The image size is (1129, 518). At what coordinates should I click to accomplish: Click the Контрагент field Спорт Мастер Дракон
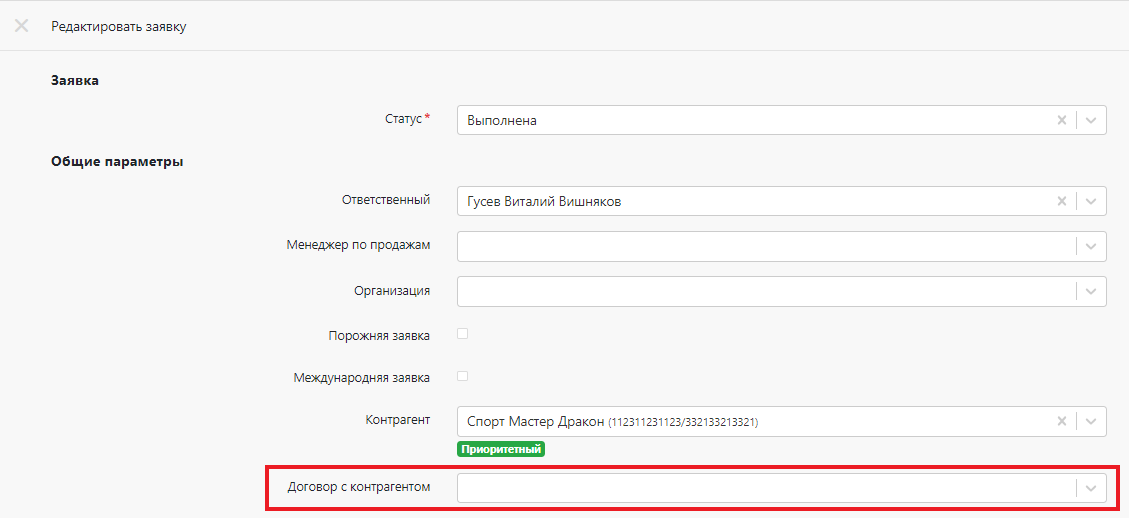pos(750,421)
